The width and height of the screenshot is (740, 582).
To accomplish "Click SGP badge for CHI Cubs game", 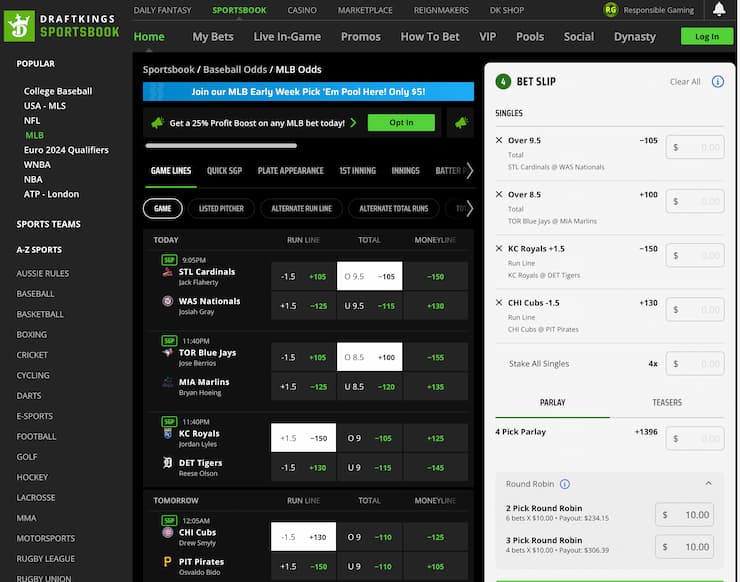I will click(x=169, y=520).
